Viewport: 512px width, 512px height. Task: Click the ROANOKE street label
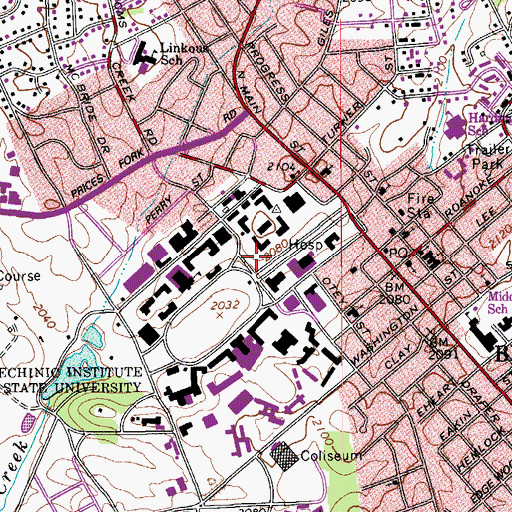[x=469, y=196]
